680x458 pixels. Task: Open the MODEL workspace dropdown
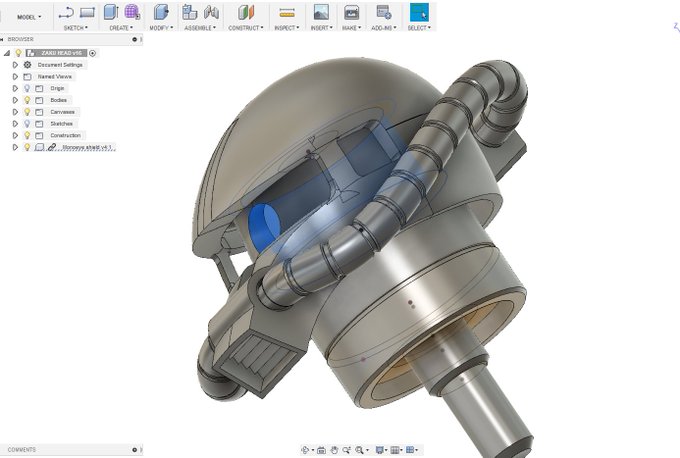[29, 17]
